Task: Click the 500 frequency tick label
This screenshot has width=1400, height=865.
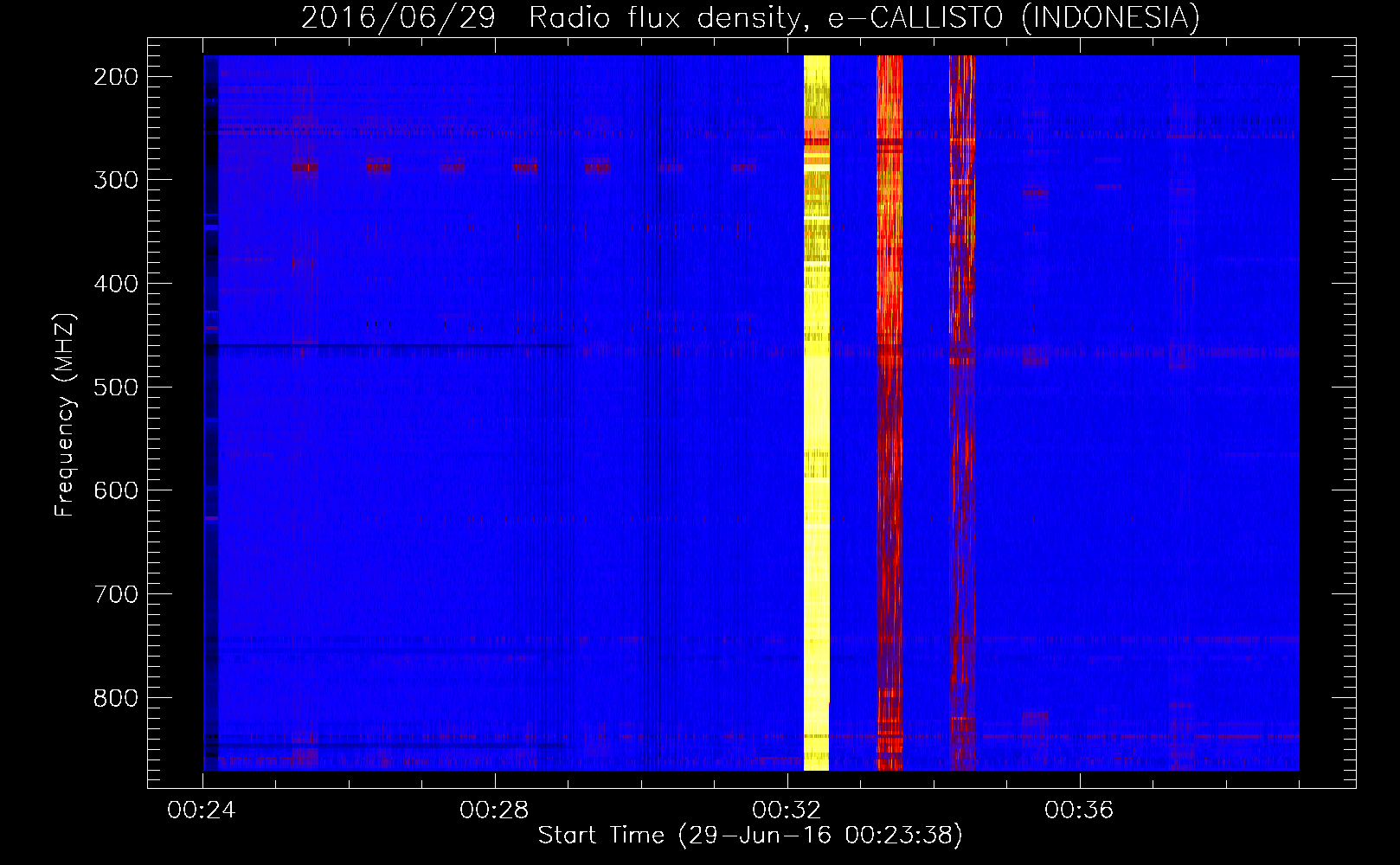Action: click(x=116, y=387)
